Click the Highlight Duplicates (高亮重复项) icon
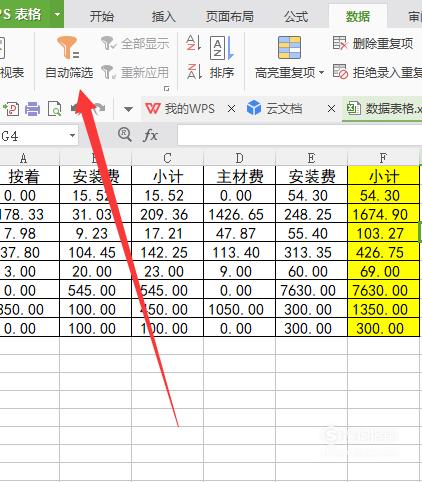This screenshot has height=482, width=422. pyautogui.click(x=289, y=48)
